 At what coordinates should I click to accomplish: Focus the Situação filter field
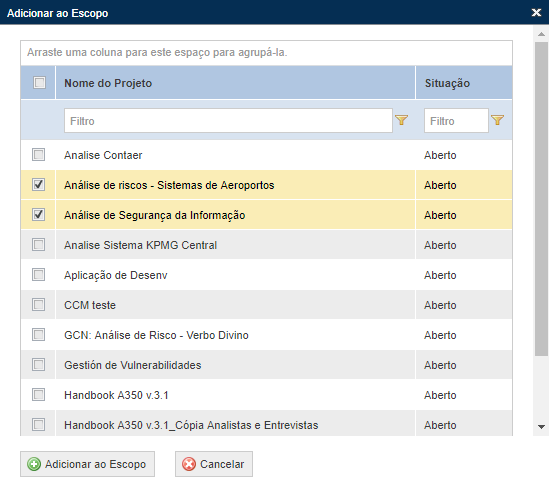[x=456, y=120]
